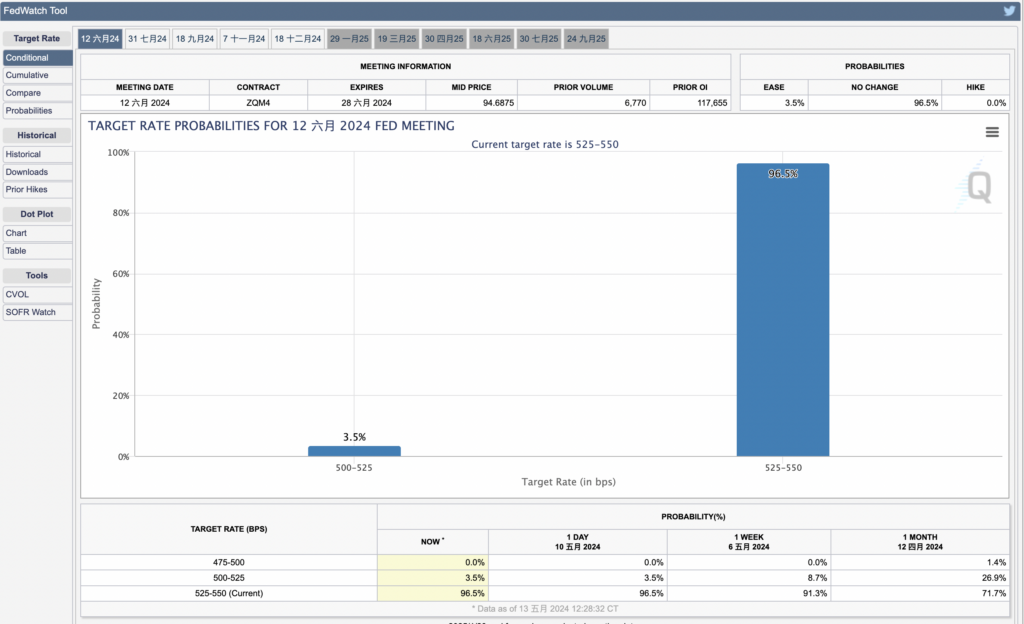
Task: Select the 29 一月25 meeting tab
Action: (x=349, y=39)
